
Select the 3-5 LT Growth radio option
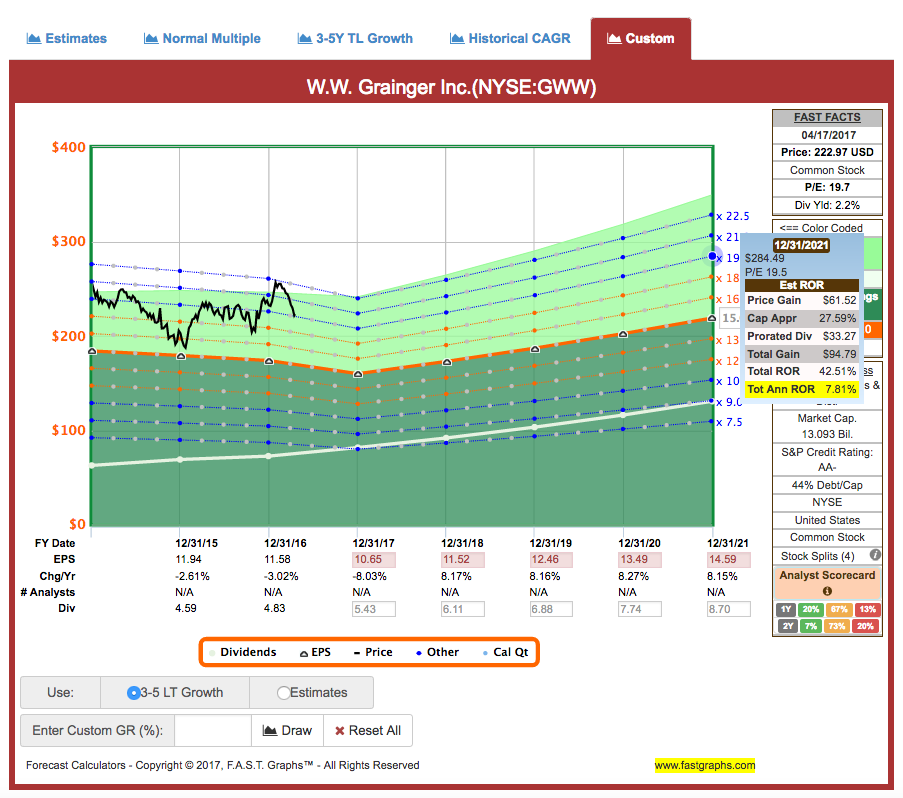pyautogui.click(x=133, y=693)
